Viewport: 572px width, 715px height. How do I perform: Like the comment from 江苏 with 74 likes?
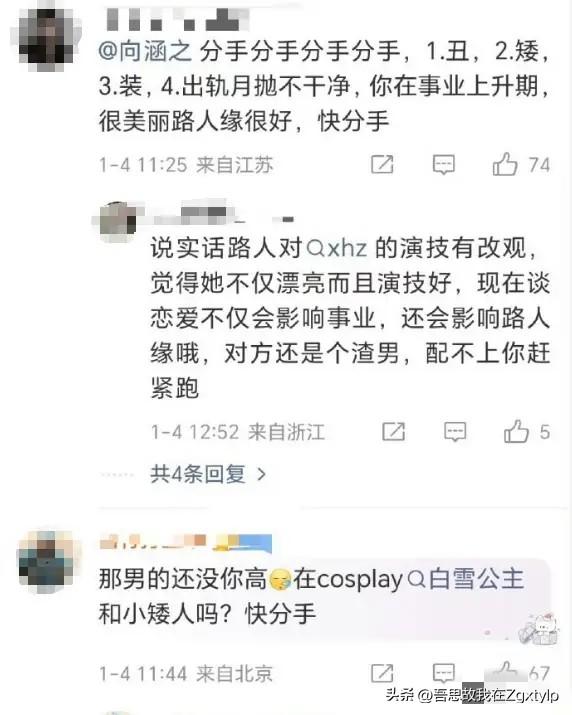[505, 164]
